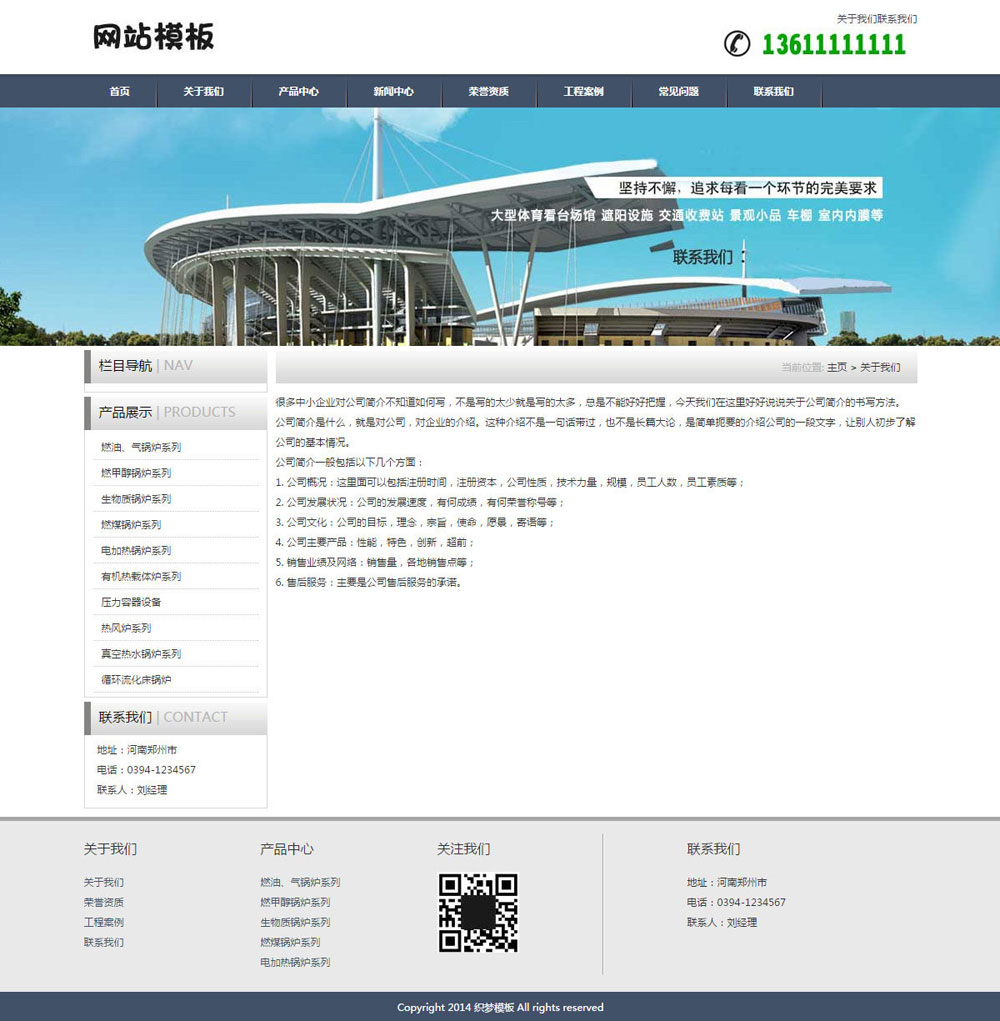Select 新闻中心 in the navigation bar

(394, 91)
